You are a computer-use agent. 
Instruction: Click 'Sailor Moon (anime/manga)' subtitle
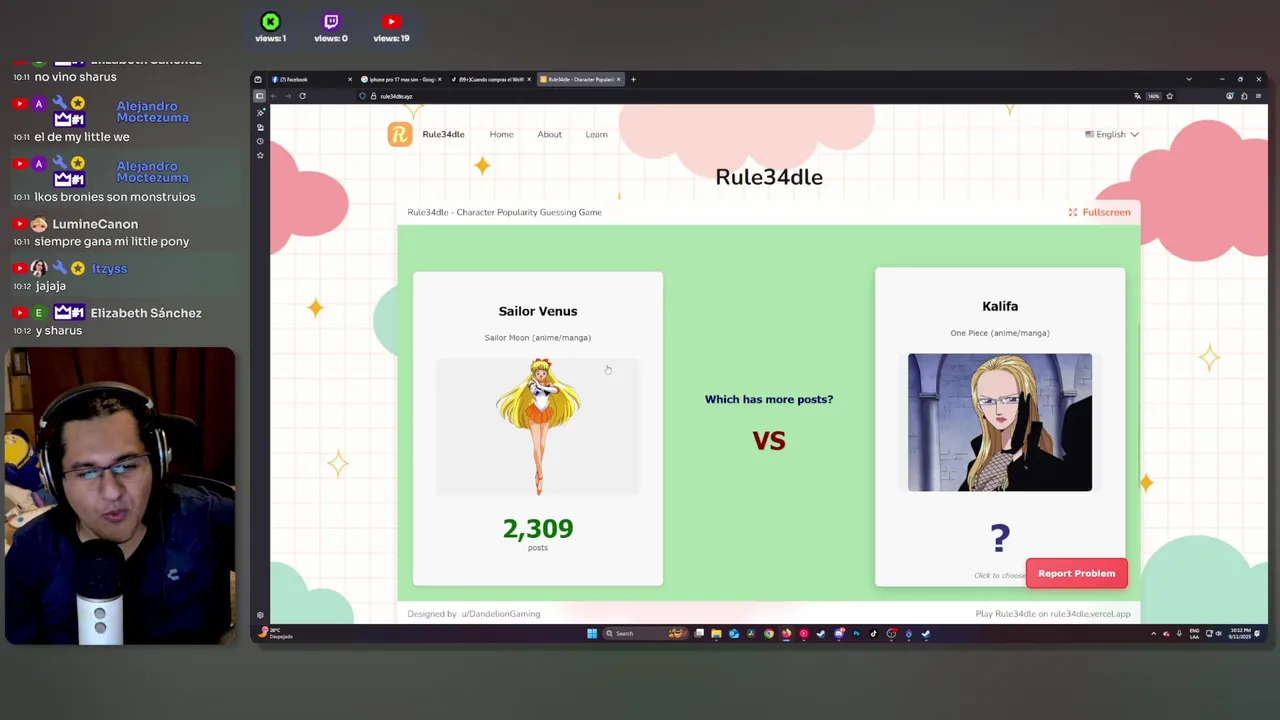coord(538,338)
